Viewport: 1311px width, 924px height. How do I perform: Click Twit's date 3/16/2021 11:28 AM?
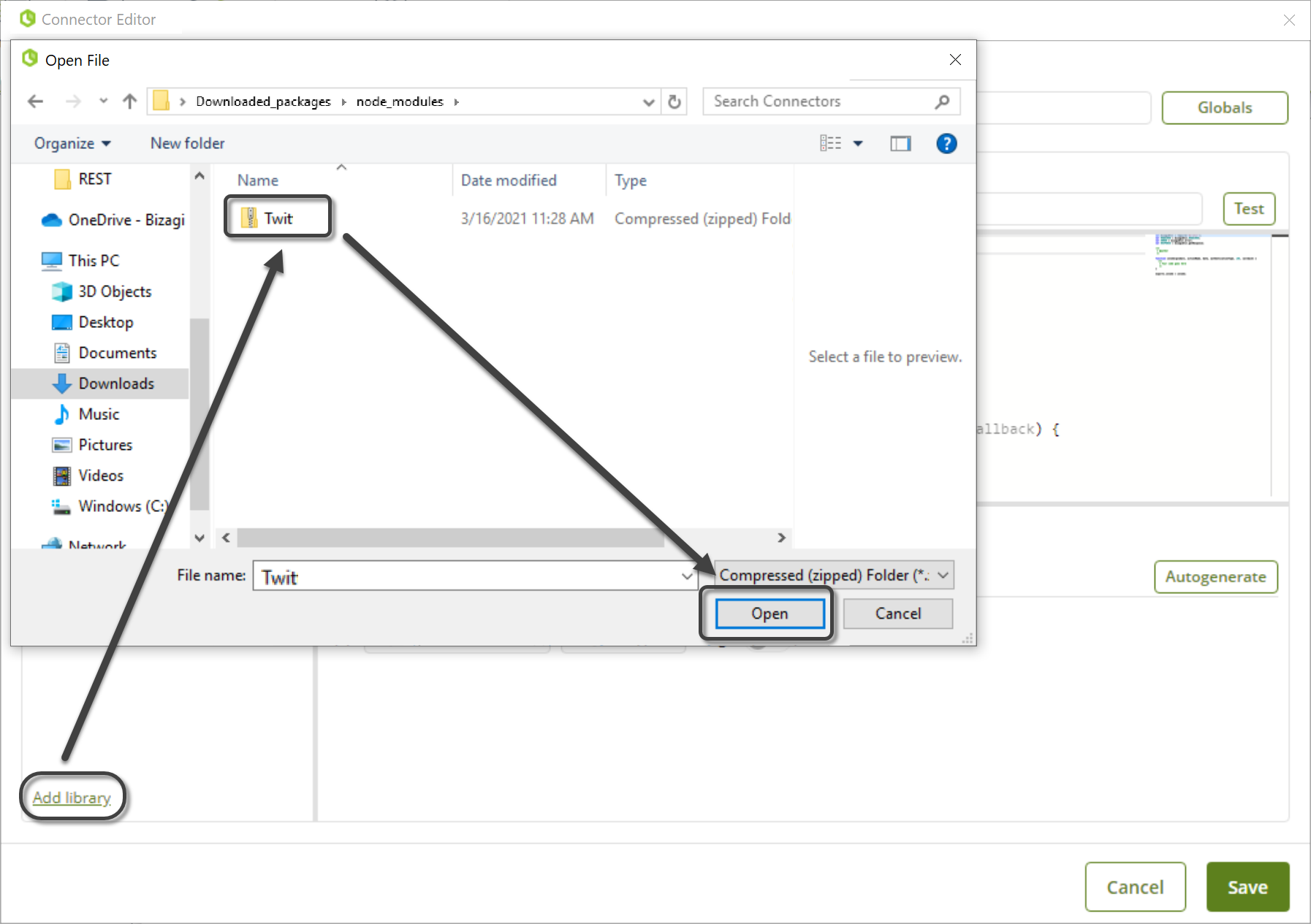pyautogui.click(x=528, y=218)
